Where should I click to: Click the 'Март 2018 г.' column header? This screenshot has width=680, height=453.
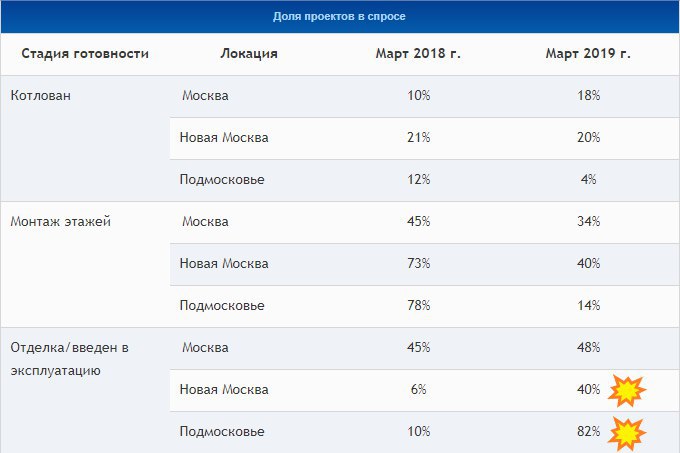point(418,54)
